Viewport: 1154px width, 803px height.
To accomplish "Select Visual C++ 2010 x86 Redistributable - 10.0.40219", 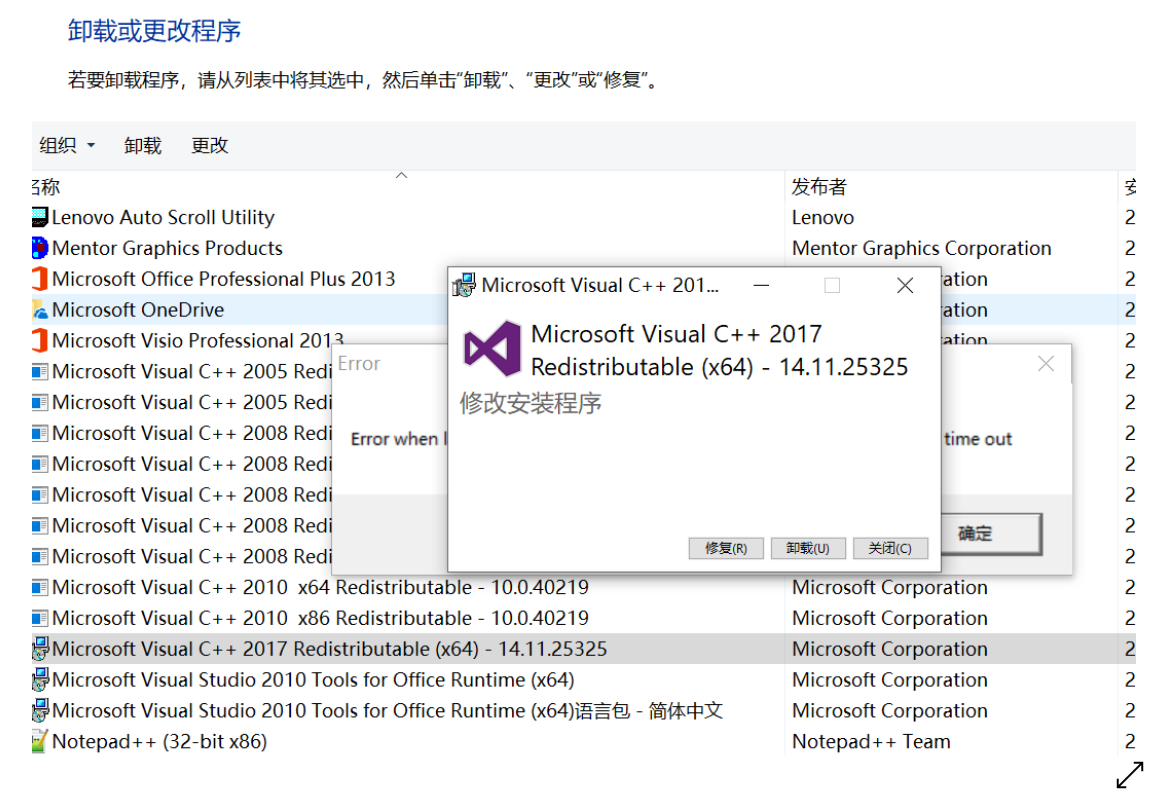I will tap(320, 618).
